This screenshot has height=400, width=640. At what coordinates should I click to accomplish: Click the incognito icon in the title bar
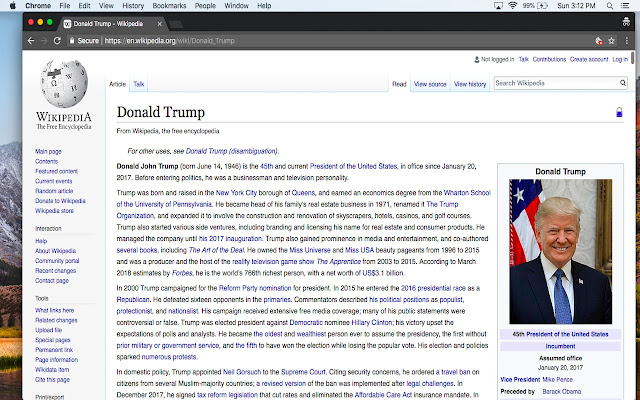point(627,22)
